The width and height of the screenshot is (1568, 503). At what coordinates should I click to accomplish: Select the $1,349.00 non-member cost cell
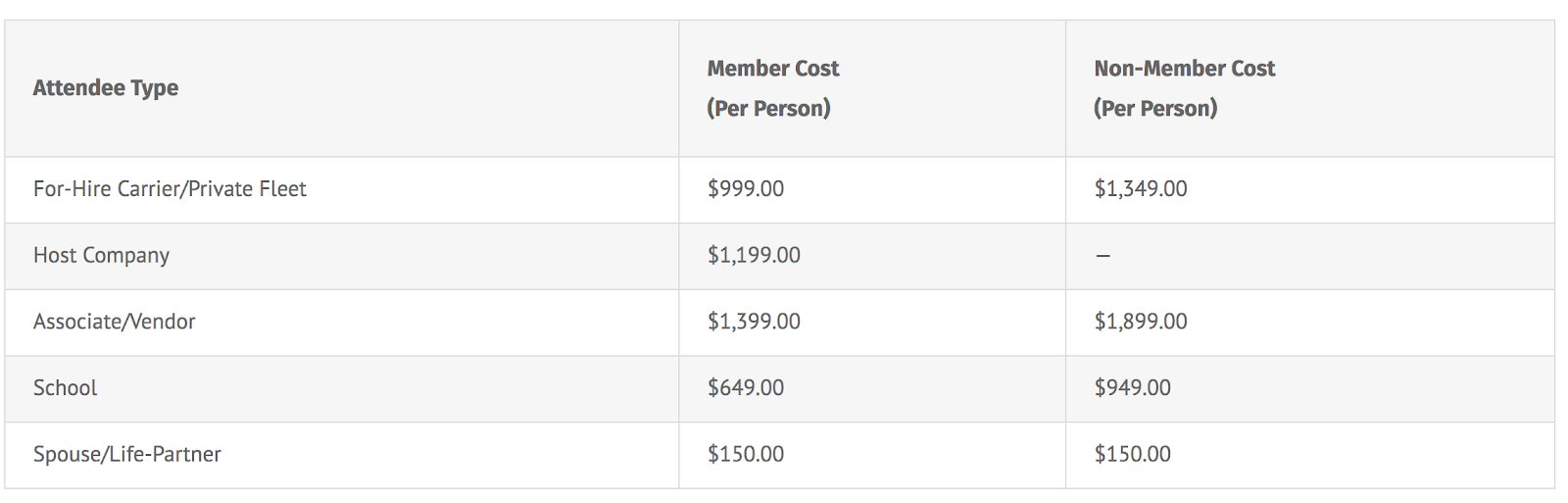pos(1140,189)
